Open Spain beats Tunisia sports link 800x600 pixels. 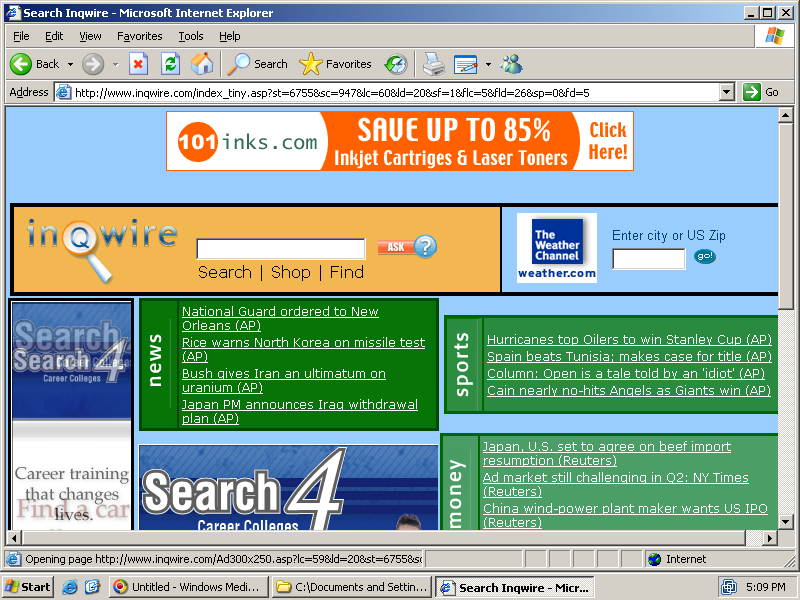pyautogui.click(x=629, y=357)
